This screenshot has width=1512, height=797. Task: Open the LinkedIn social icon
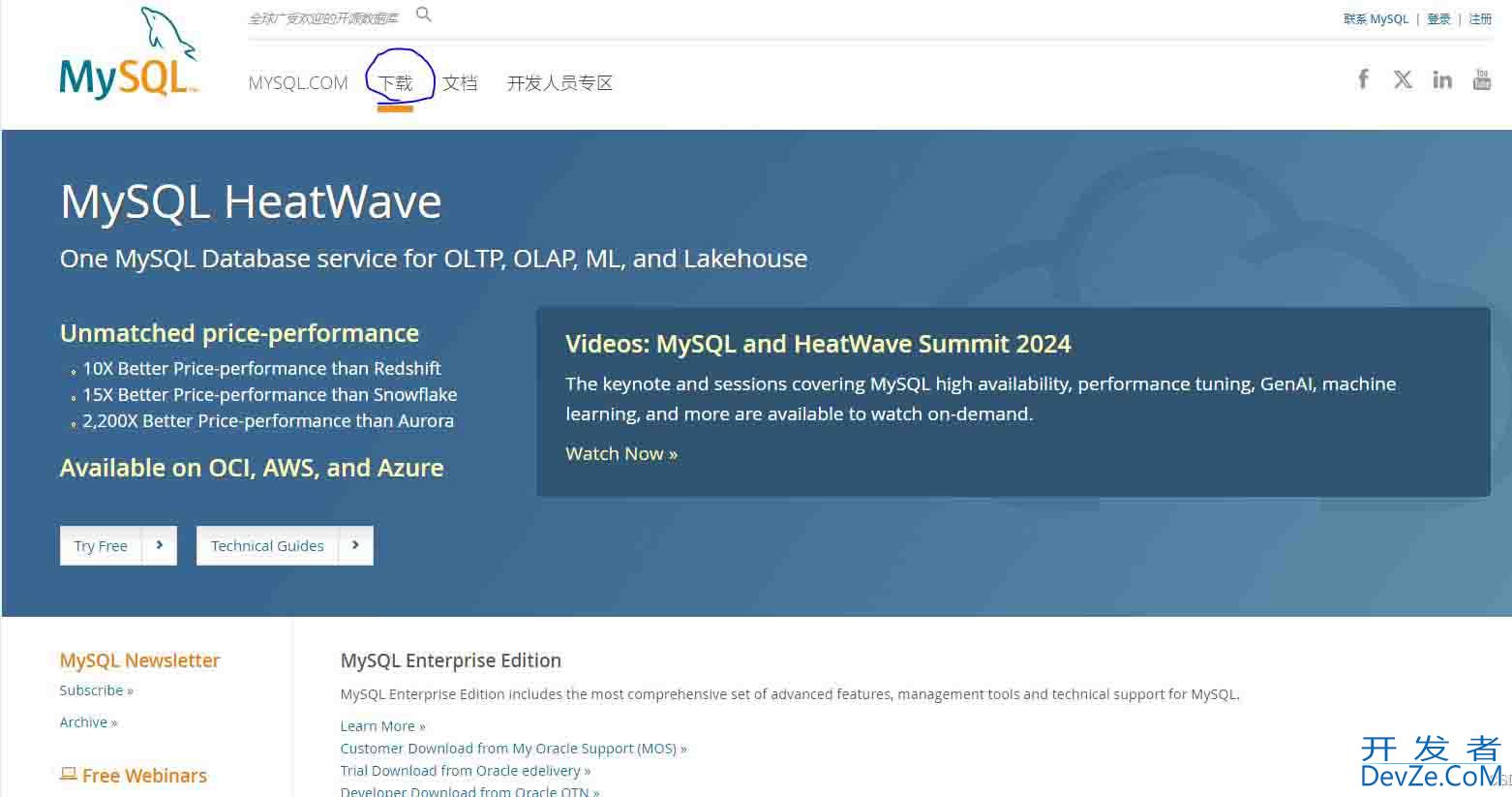point(1442,79)
